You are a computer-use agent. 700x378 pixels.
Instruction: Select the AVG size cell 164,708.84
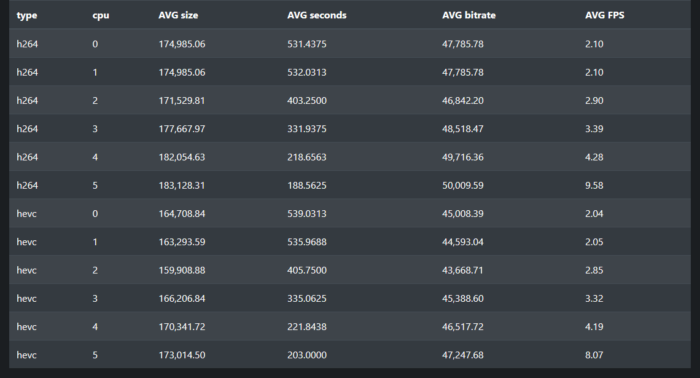(182, 214)
